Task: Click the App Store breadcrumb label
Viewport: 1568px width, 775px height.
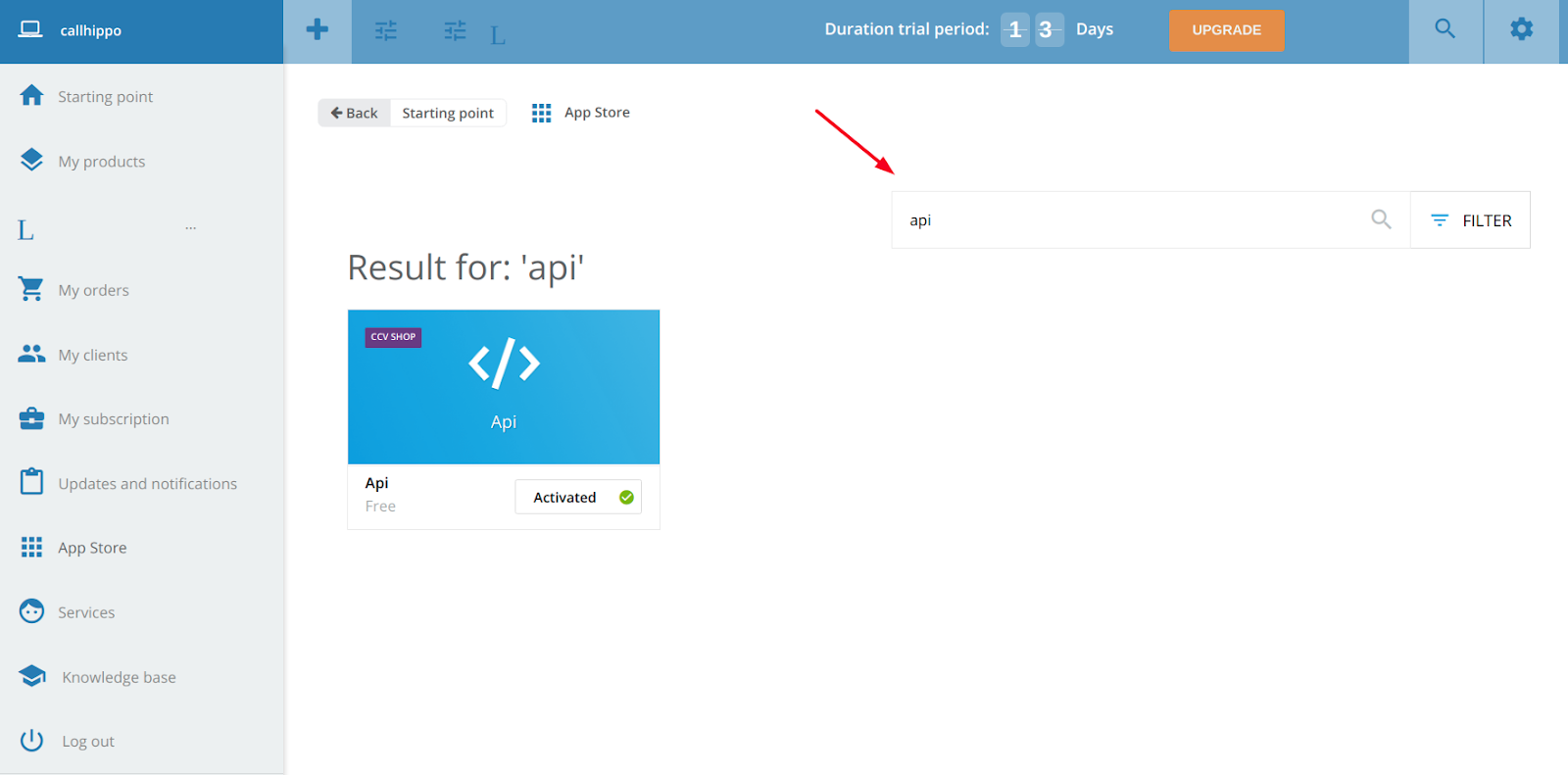Action: 597,113
